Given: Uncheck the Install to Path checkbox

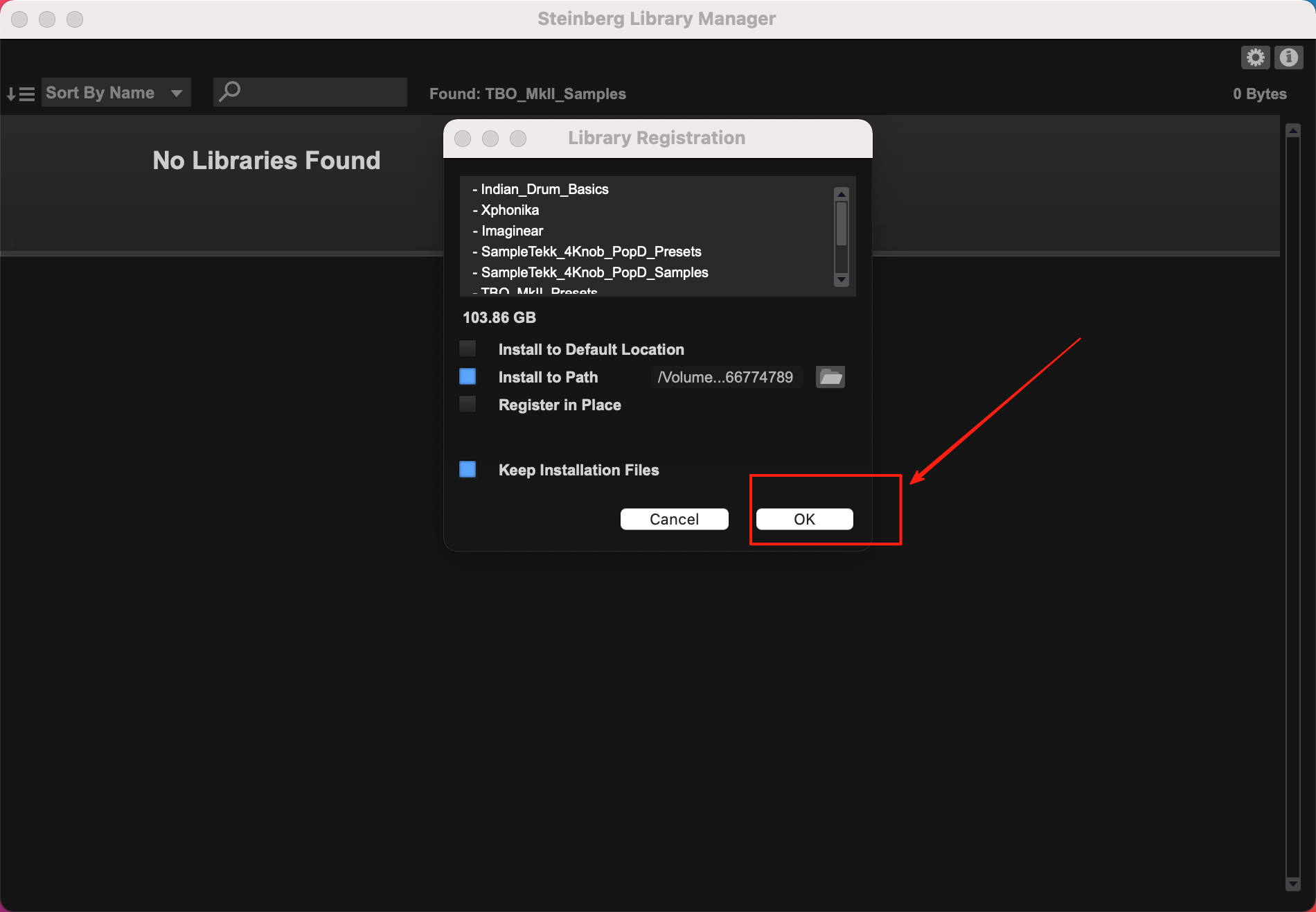Looking at the screenshot, I should coord(468,376).
